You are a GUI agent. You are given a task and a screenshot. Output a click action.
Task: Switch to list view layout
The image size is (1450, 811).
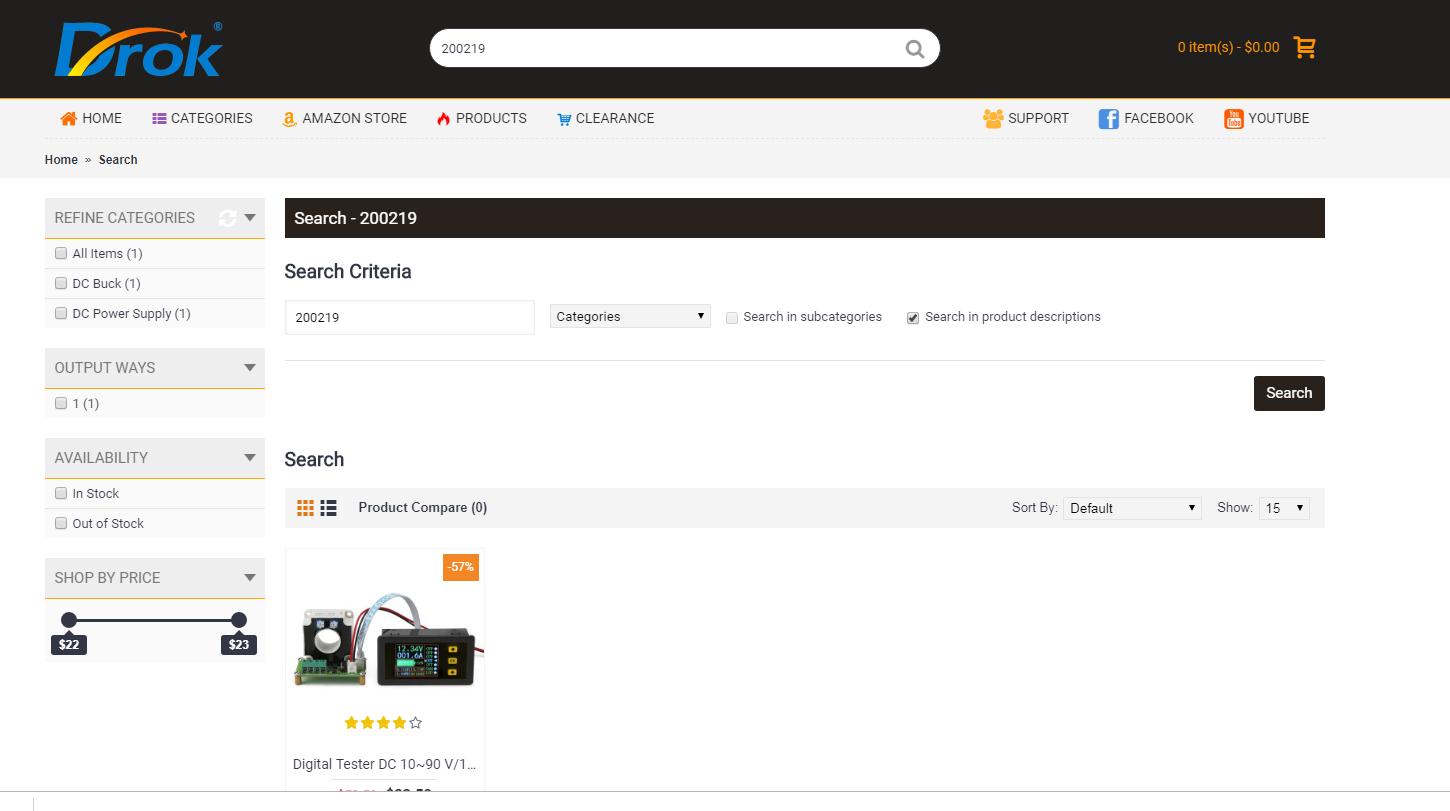tap(328, 508)
